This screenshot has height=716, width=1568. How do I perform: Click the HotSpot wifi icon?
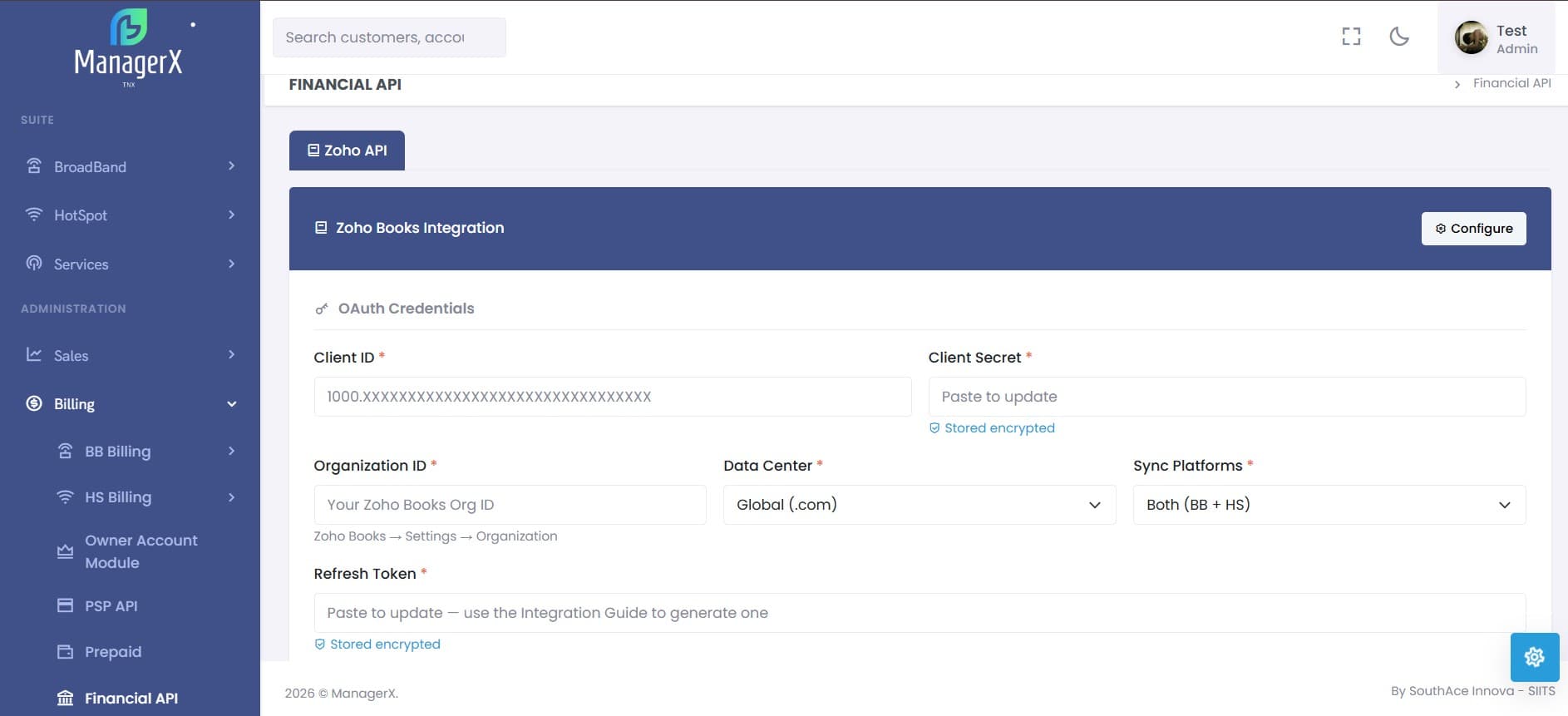click(x=34, y=215)
